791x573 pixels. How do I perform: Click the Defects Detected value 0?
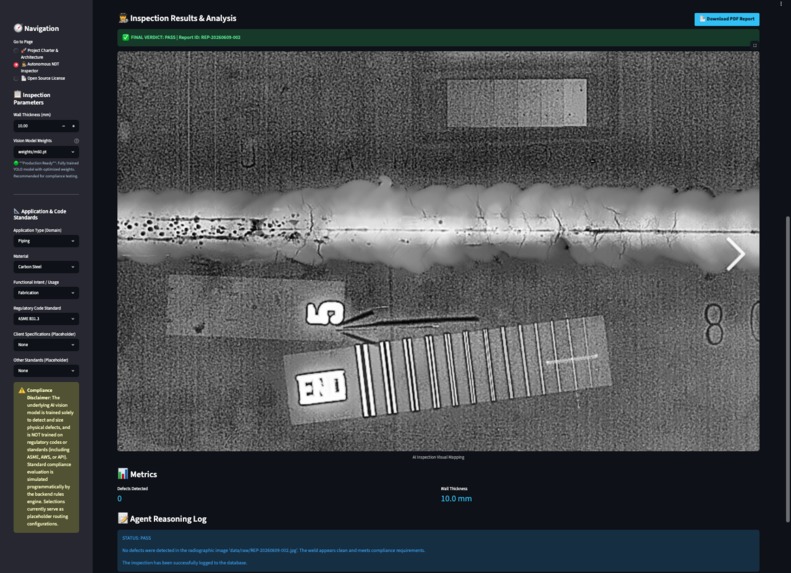click(120, 498)
